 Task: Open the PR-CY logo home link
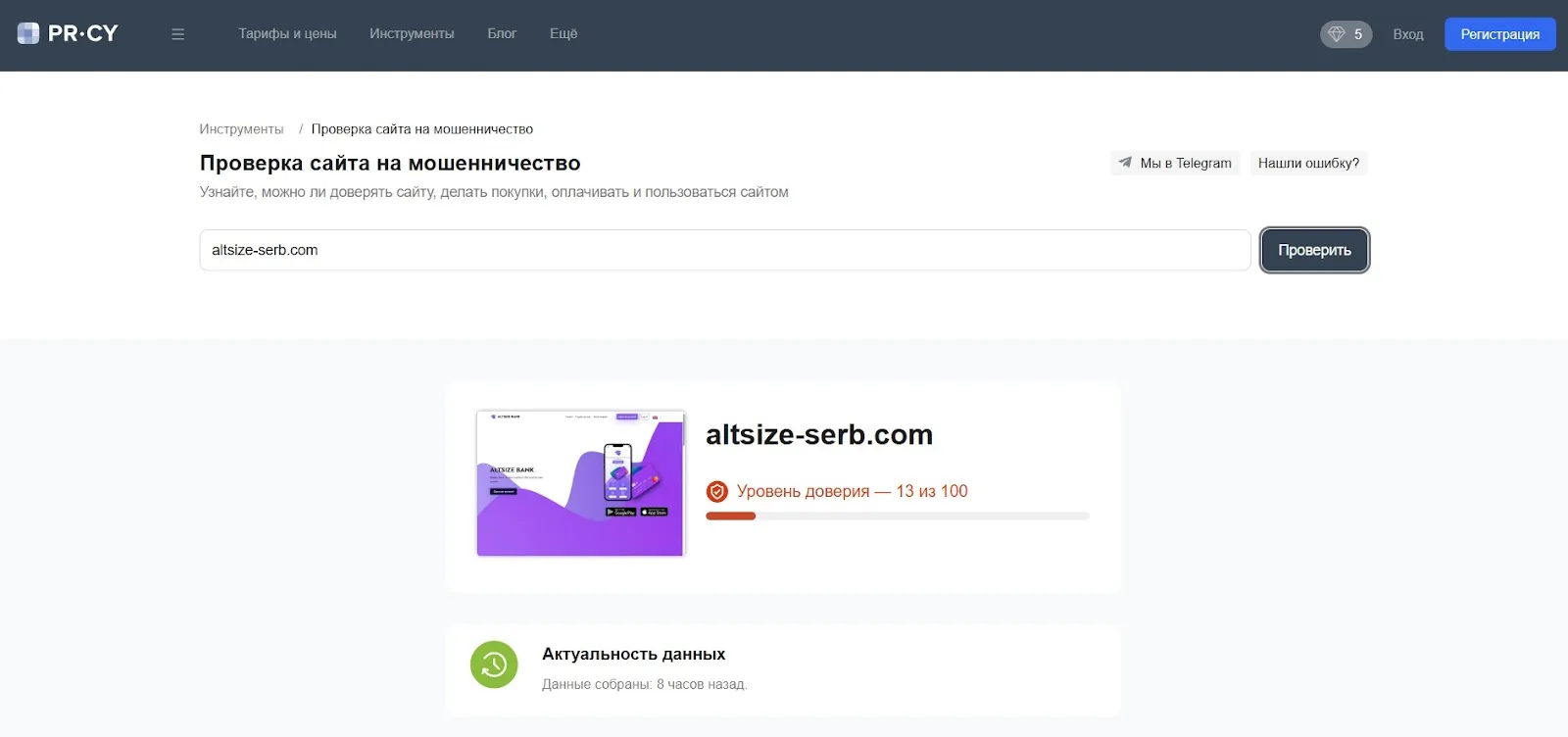pos(68,33)
